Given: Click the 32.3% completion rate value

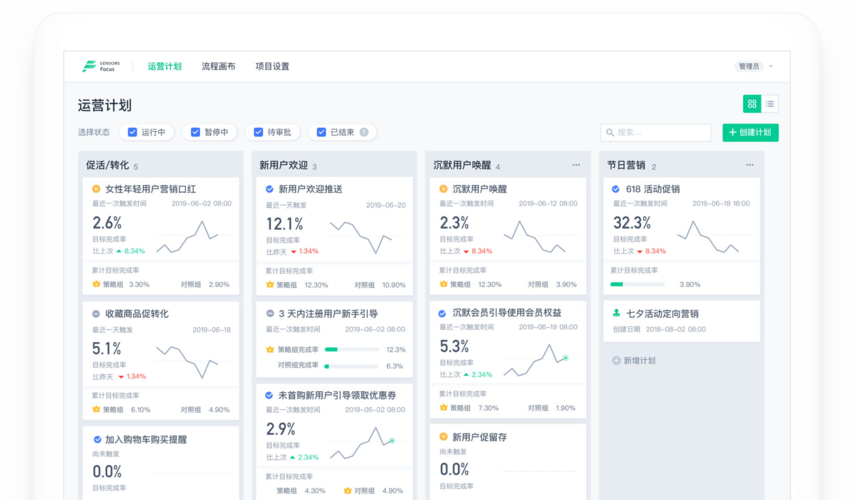Looking at the screenshot, I should [x=632, y=223].
